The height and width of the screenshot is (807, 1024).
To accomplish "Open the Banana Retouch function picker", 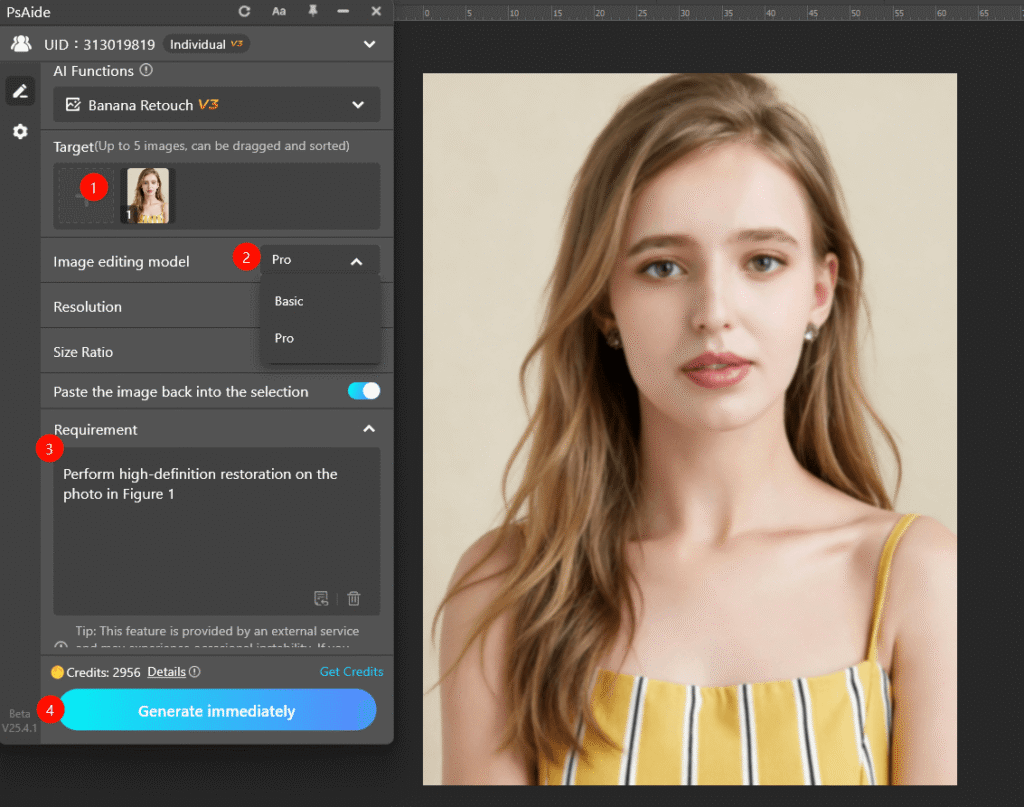I will click(216, 104).
